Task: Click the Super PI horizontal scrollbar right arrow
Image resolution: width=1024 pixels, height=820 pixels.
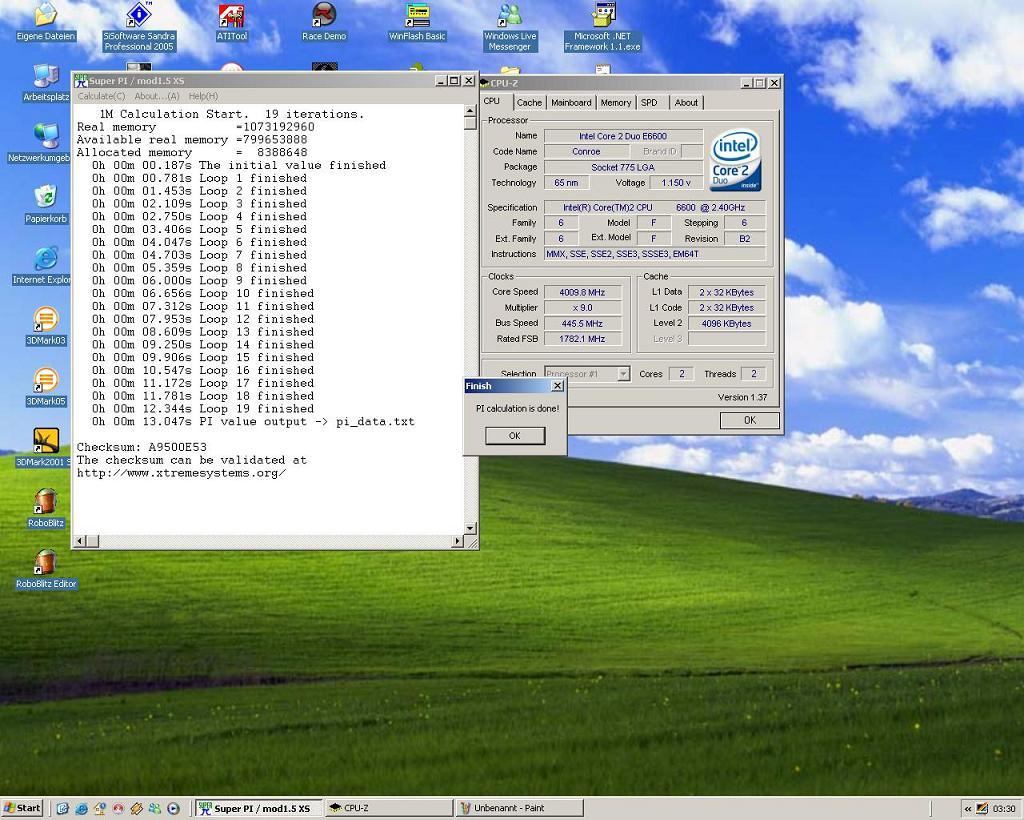Action: (457, 541)
